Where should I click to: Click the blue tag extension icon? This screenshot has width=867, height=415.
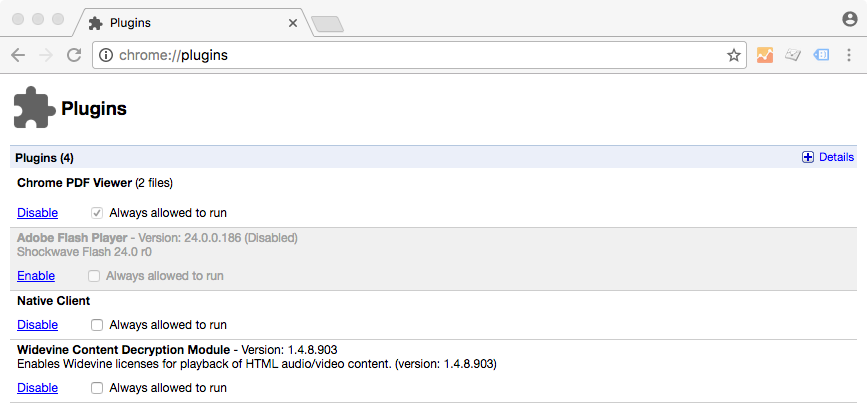(x=821, y=56)
